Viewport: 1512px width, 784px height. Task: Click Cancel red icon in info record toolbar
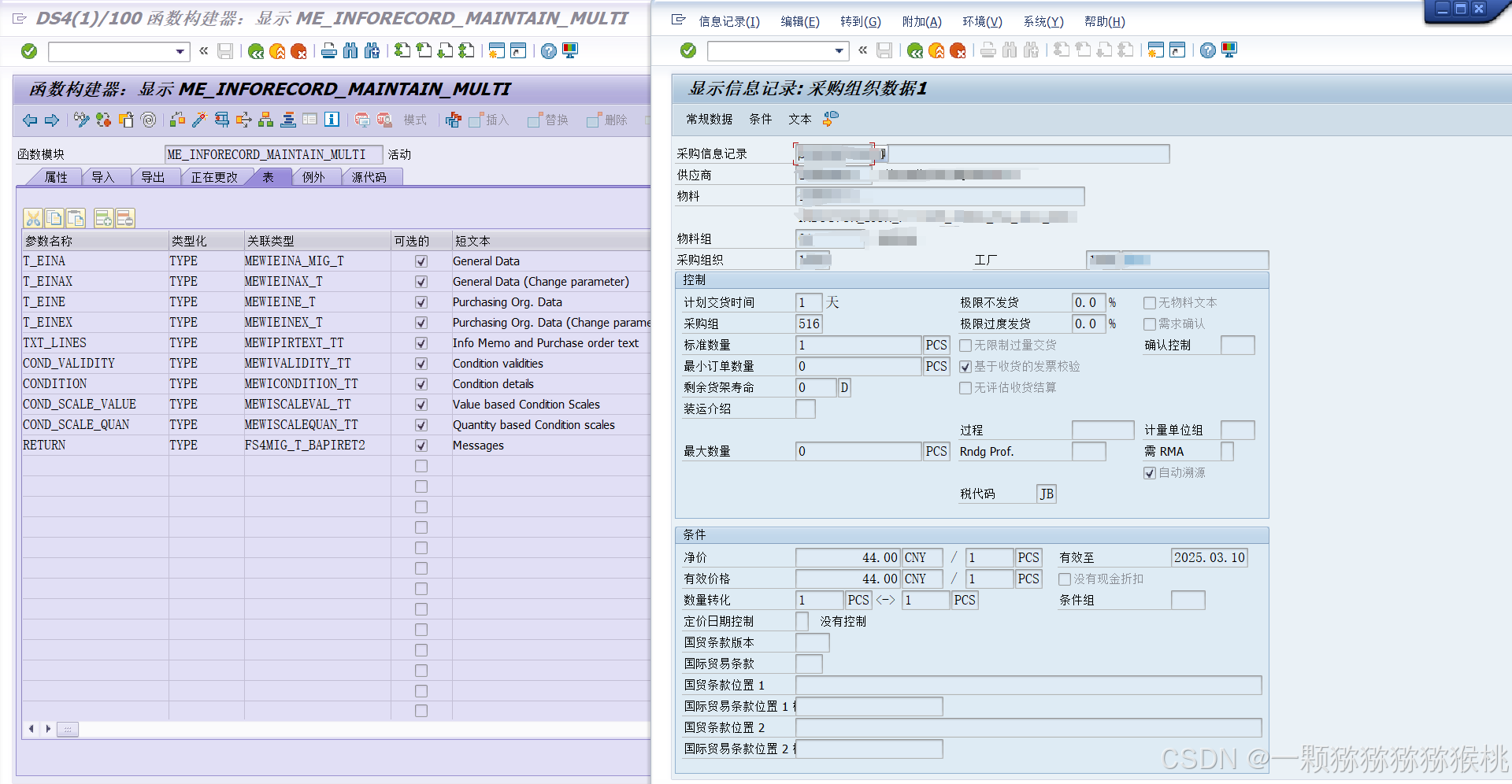[958, 50]
